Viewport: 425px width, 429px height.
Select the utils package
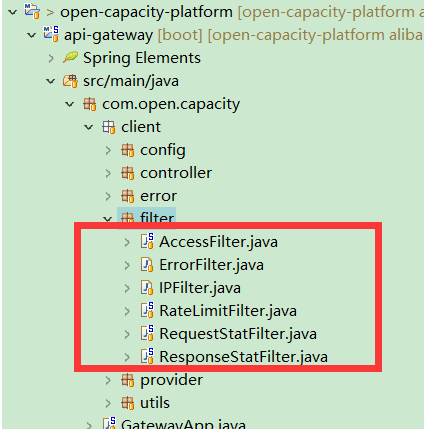155,403
